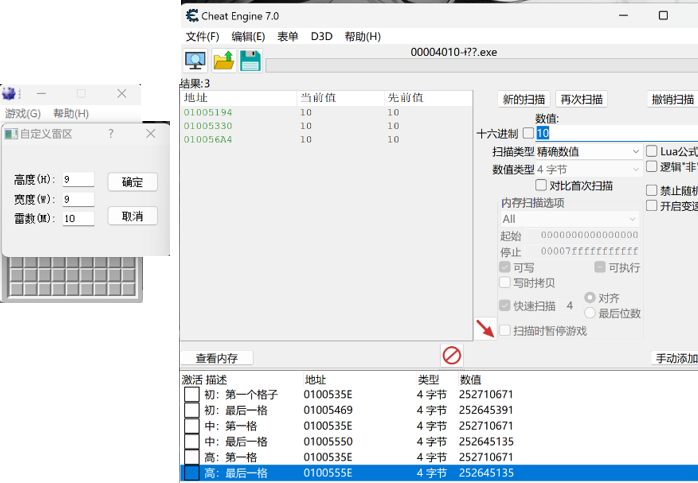698x483 pixels.
Task: Click the 起始 address field
Action: click(582, 235)
